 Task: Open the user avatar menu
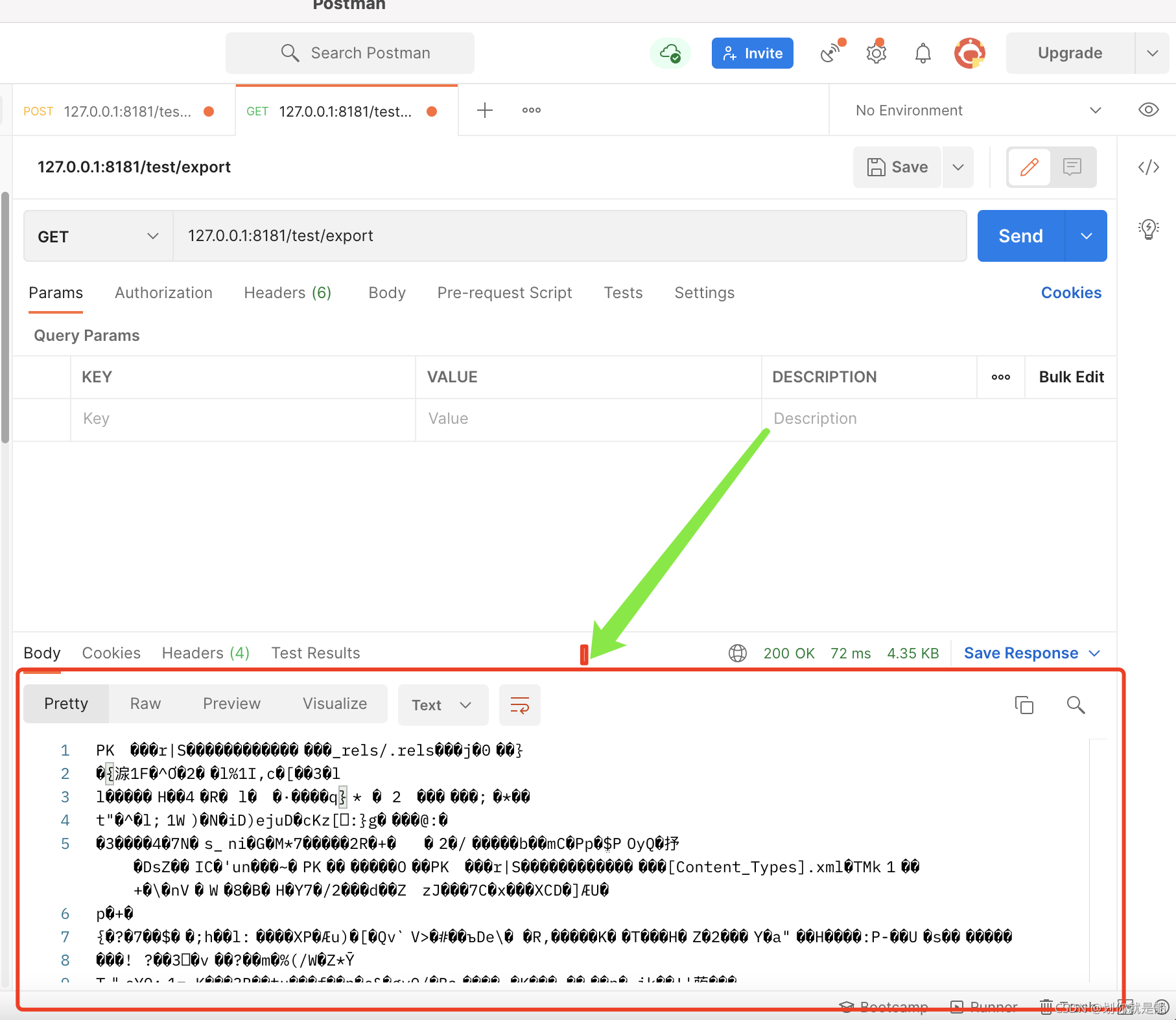coord(970,53)
